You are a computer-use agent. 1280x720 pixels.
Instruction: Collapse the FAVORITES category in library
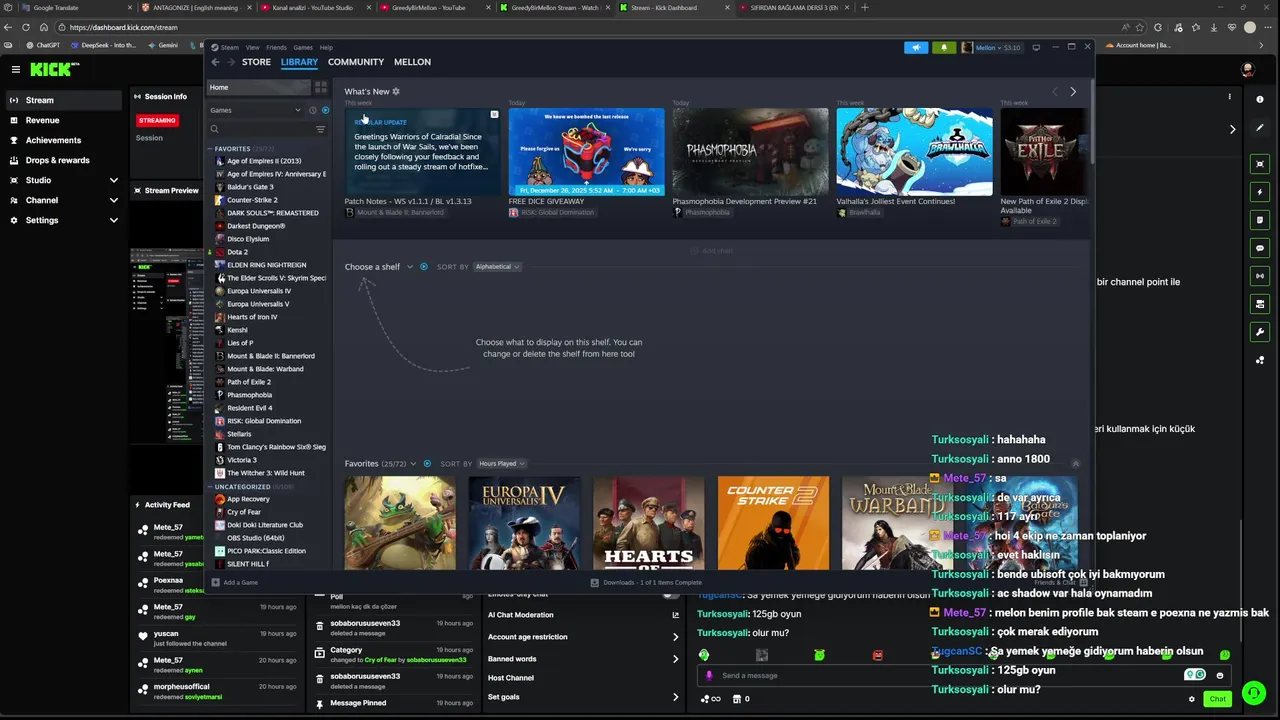[210, 149]
